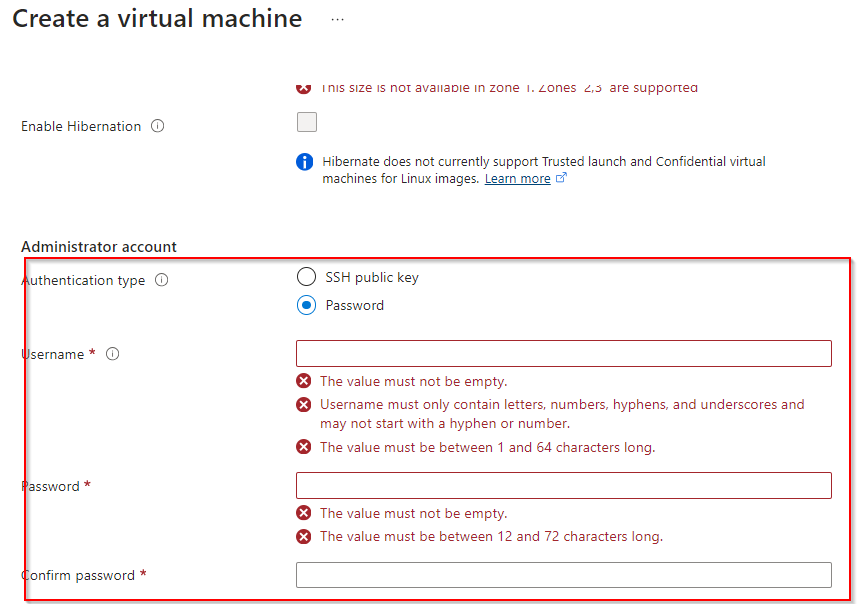
Task: Click the info icon beside Authentication type
Action: click(x=161, y=281)
